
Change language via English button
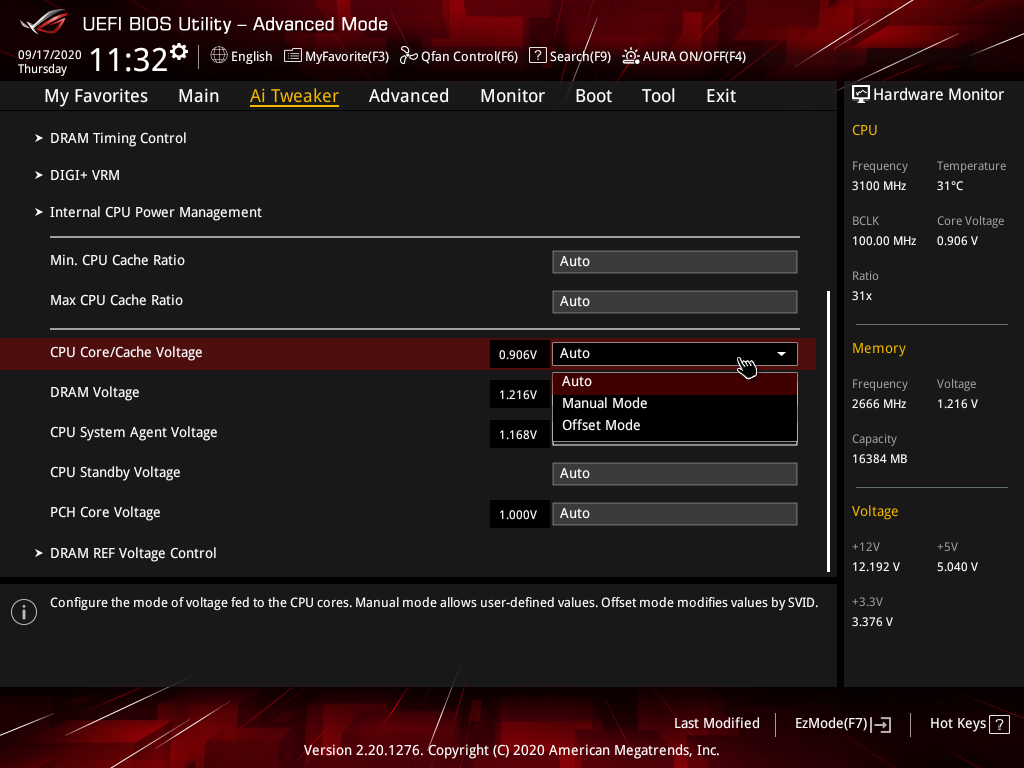242,56
